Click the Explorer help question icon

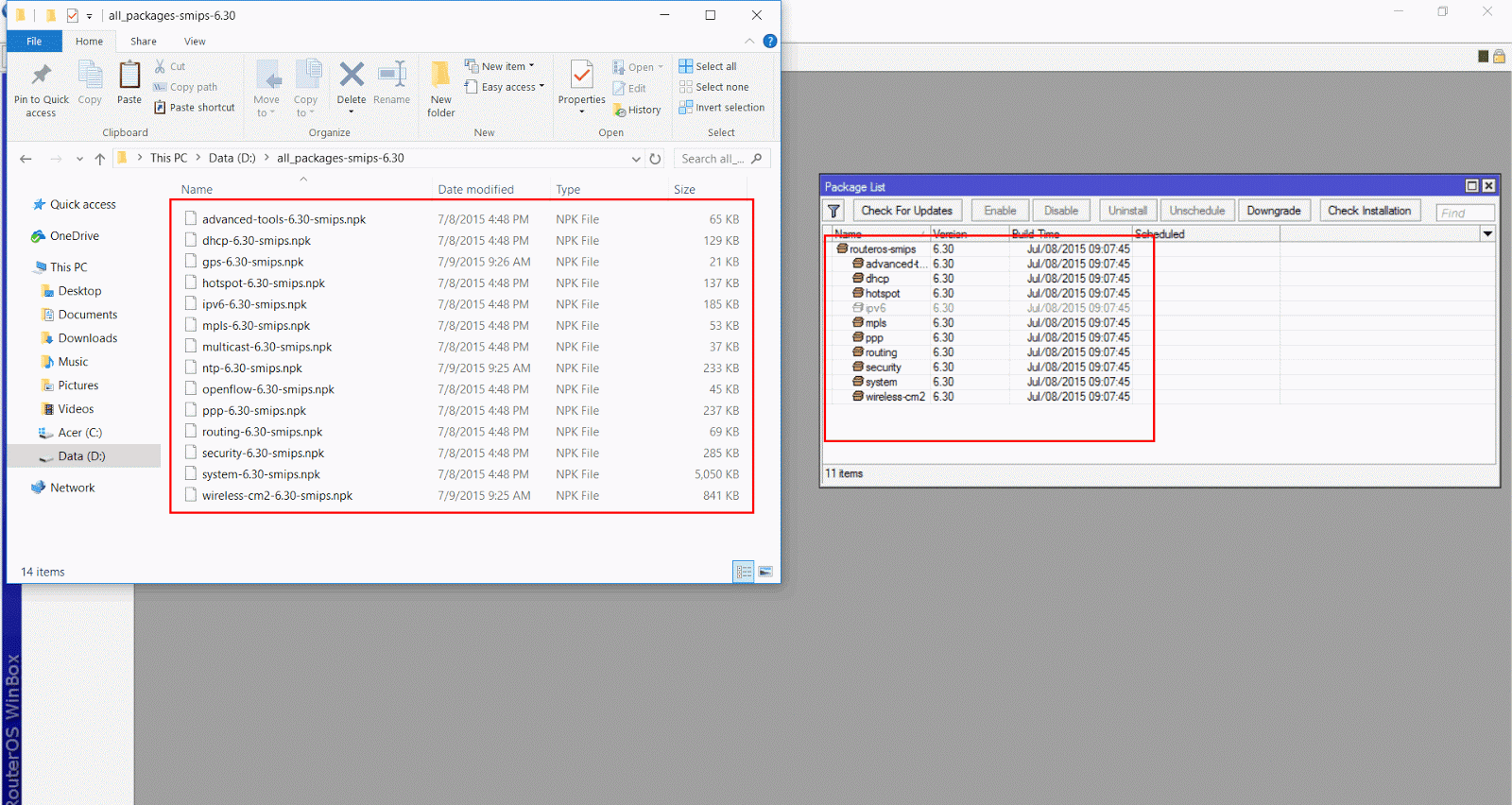(770, 42)
